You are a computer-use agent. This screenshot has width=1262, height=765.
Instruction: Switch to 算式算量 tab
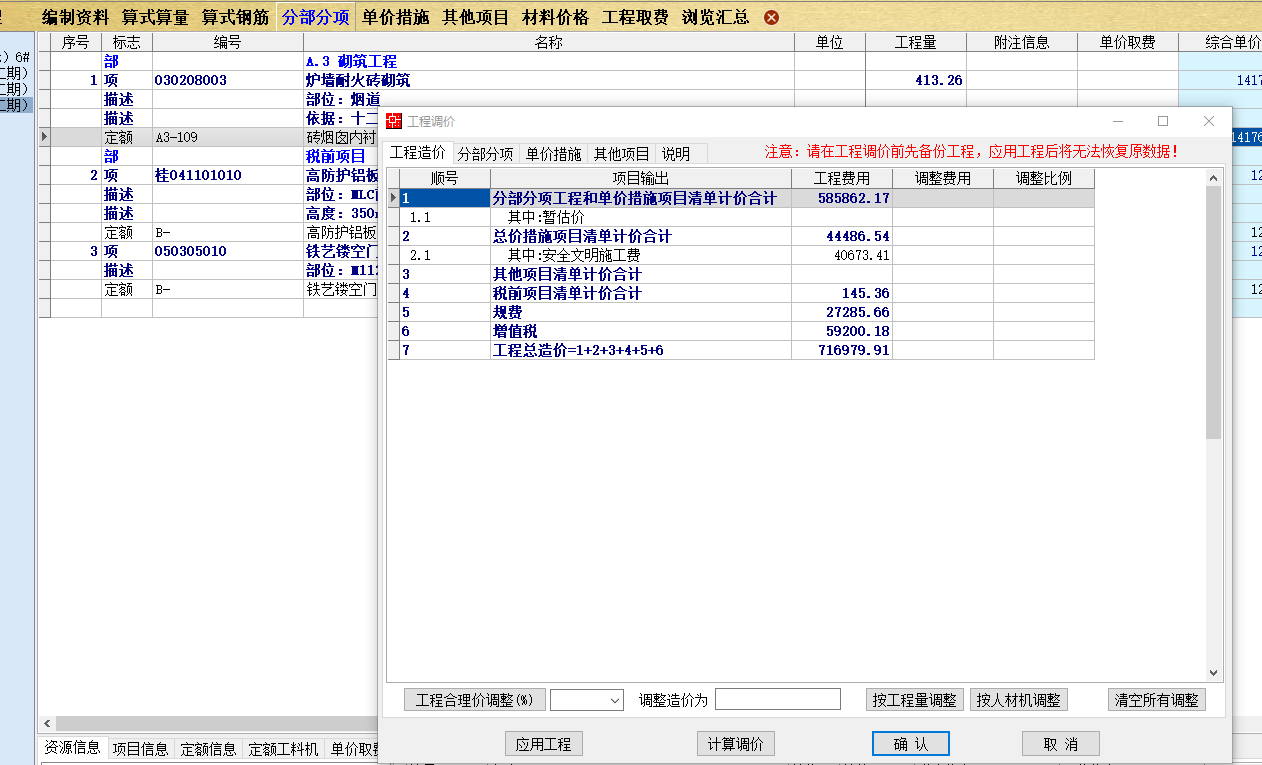coord(155,17)
